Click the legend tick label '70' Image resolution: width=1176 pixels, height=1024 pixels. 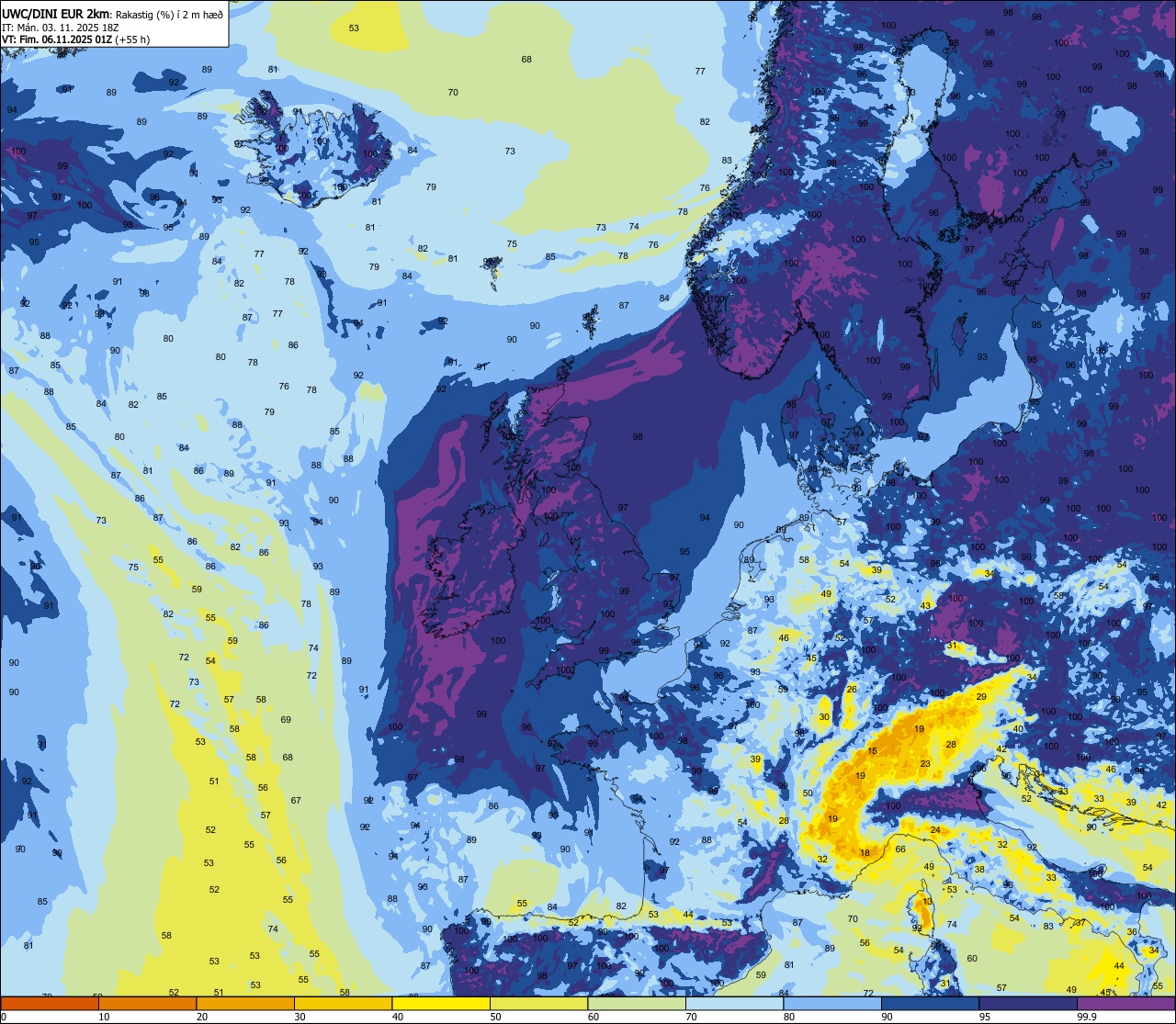coord(691,1017)
